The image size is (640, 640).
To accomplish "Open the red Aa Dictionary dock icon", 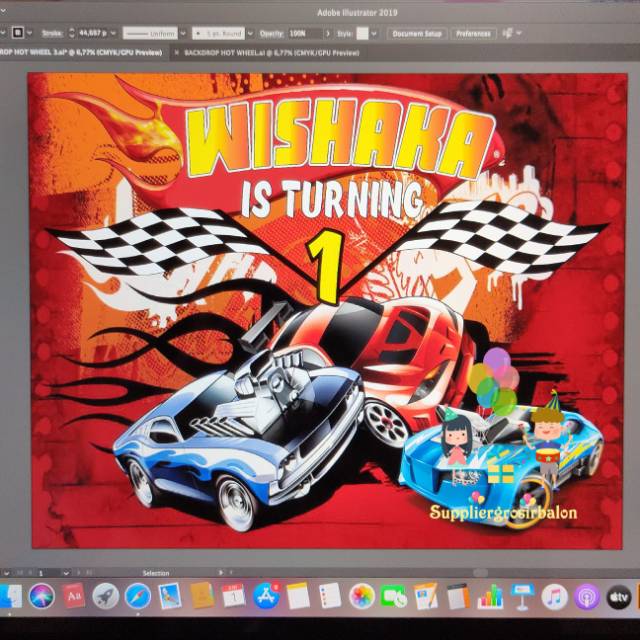I will tap(74, 596).
